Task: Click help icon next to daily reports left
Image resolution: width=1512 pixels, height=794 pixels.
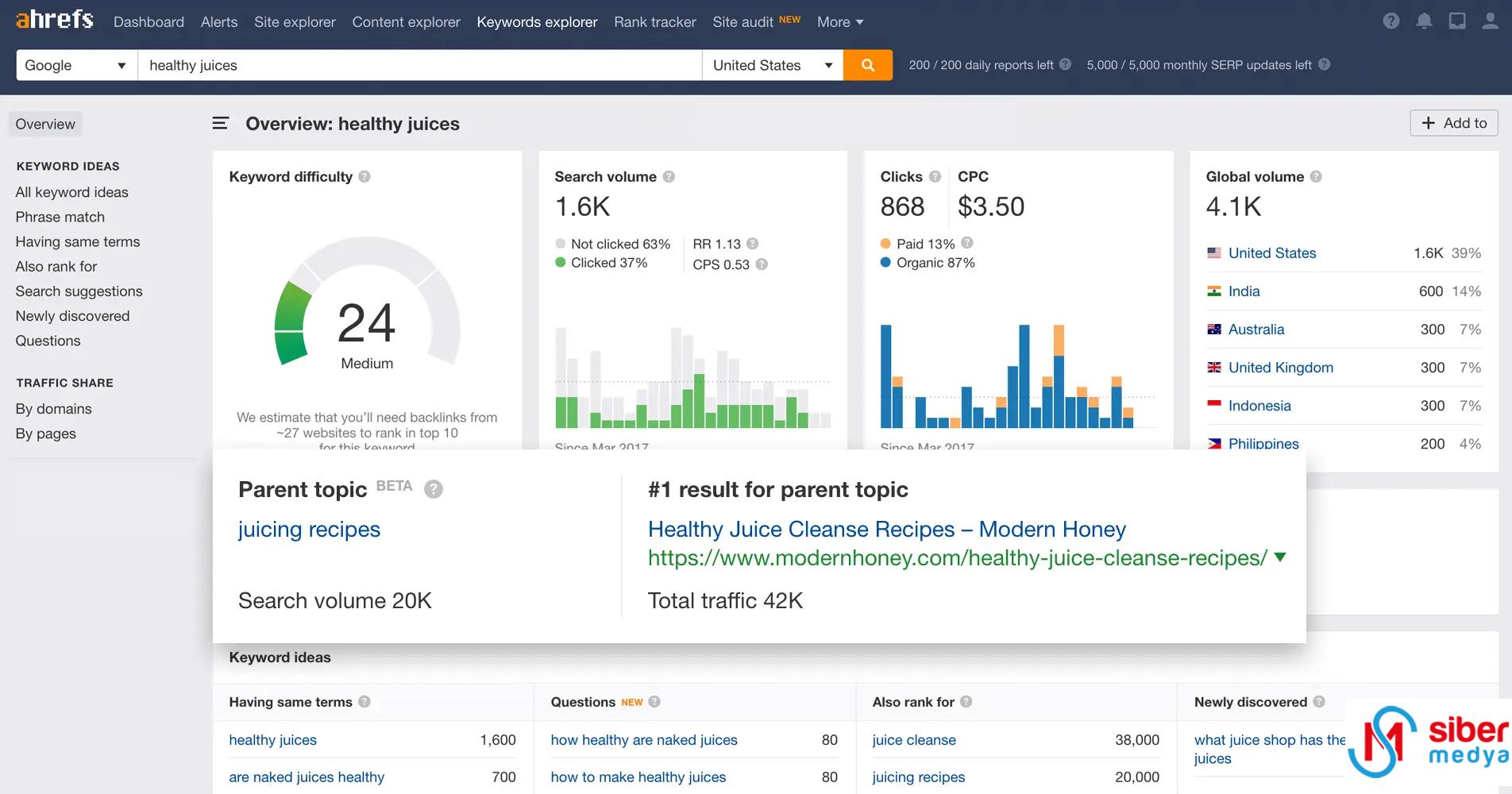Action: pos(1065,64)
